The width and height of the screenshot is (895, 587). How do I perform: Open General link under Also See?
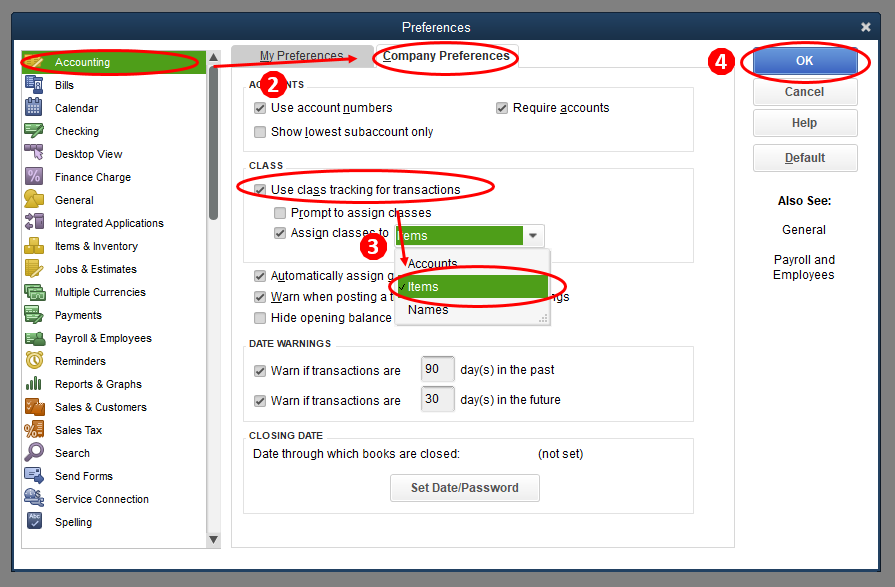804,230
